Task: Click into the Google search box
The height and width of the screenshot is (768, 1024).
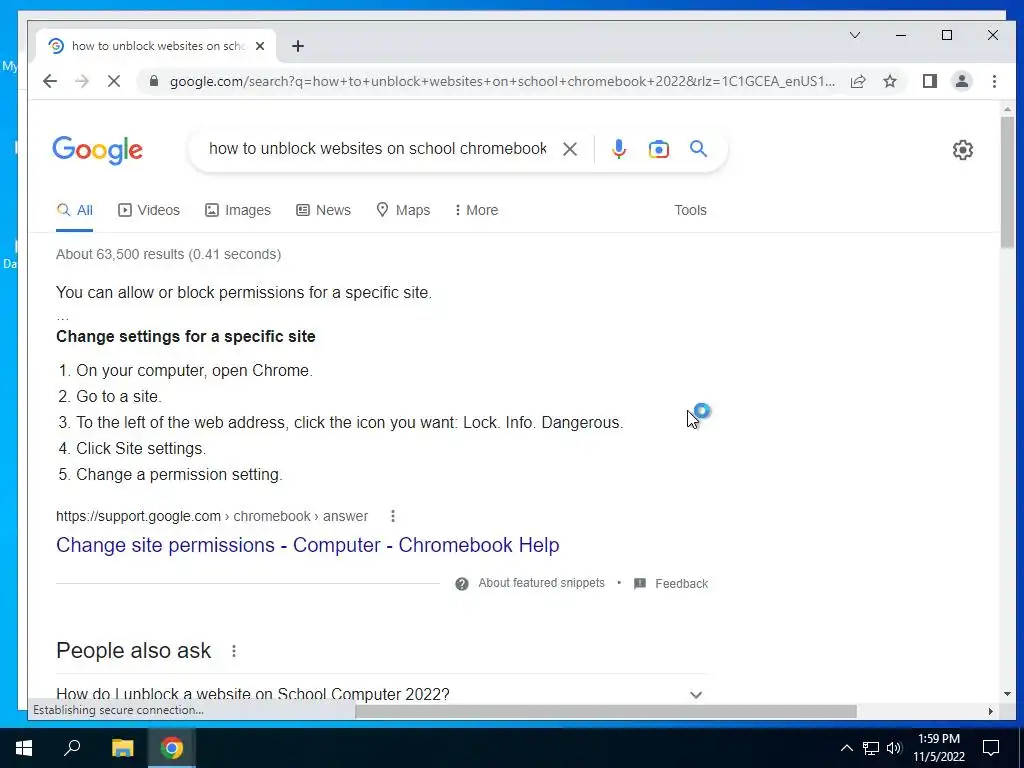Action: click(x=377, y=149)
